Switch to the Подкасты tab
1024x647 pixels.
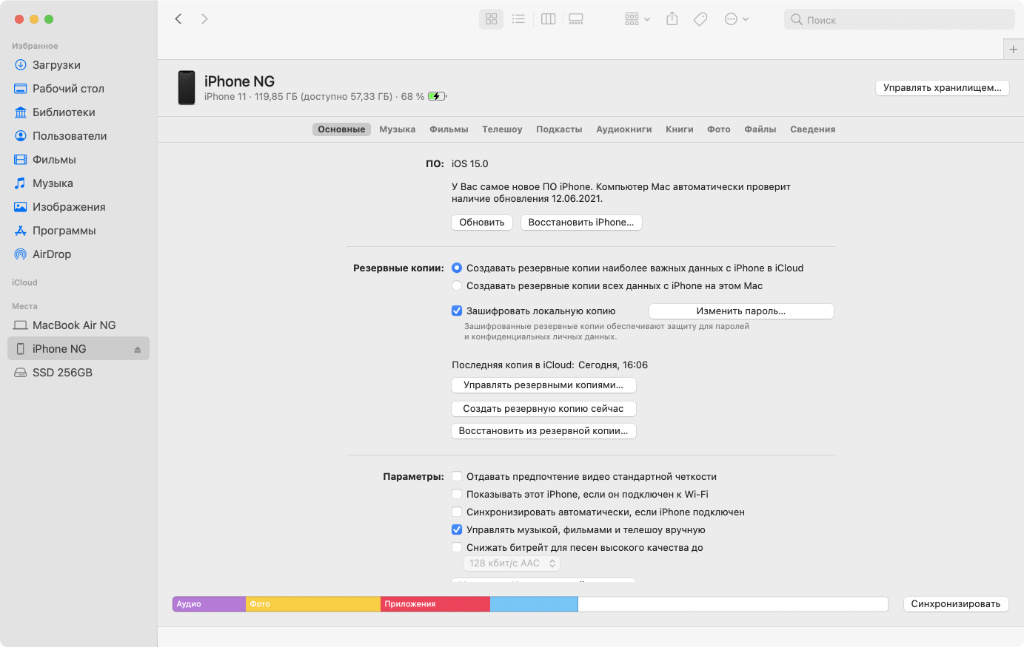click(x=559, y=129)
